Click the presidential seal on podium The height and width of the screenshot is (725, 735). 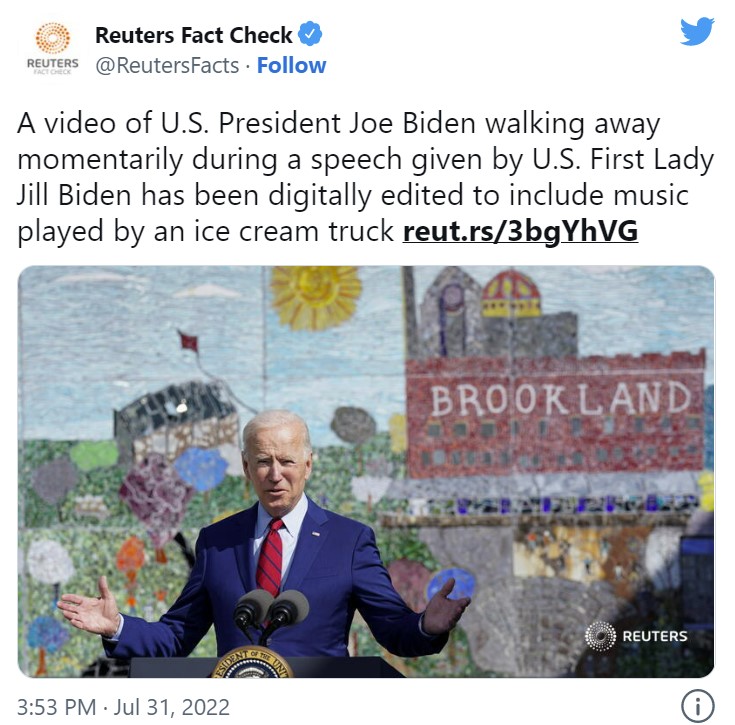click(x=253, y=662)
